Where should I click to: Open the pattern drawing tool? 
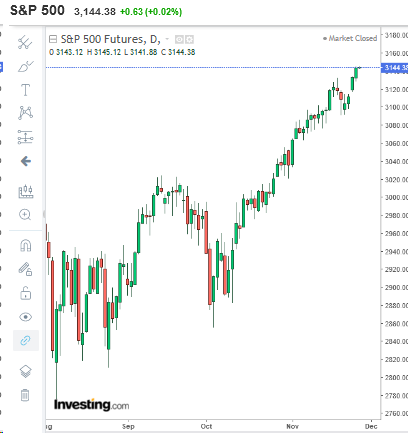25,113
